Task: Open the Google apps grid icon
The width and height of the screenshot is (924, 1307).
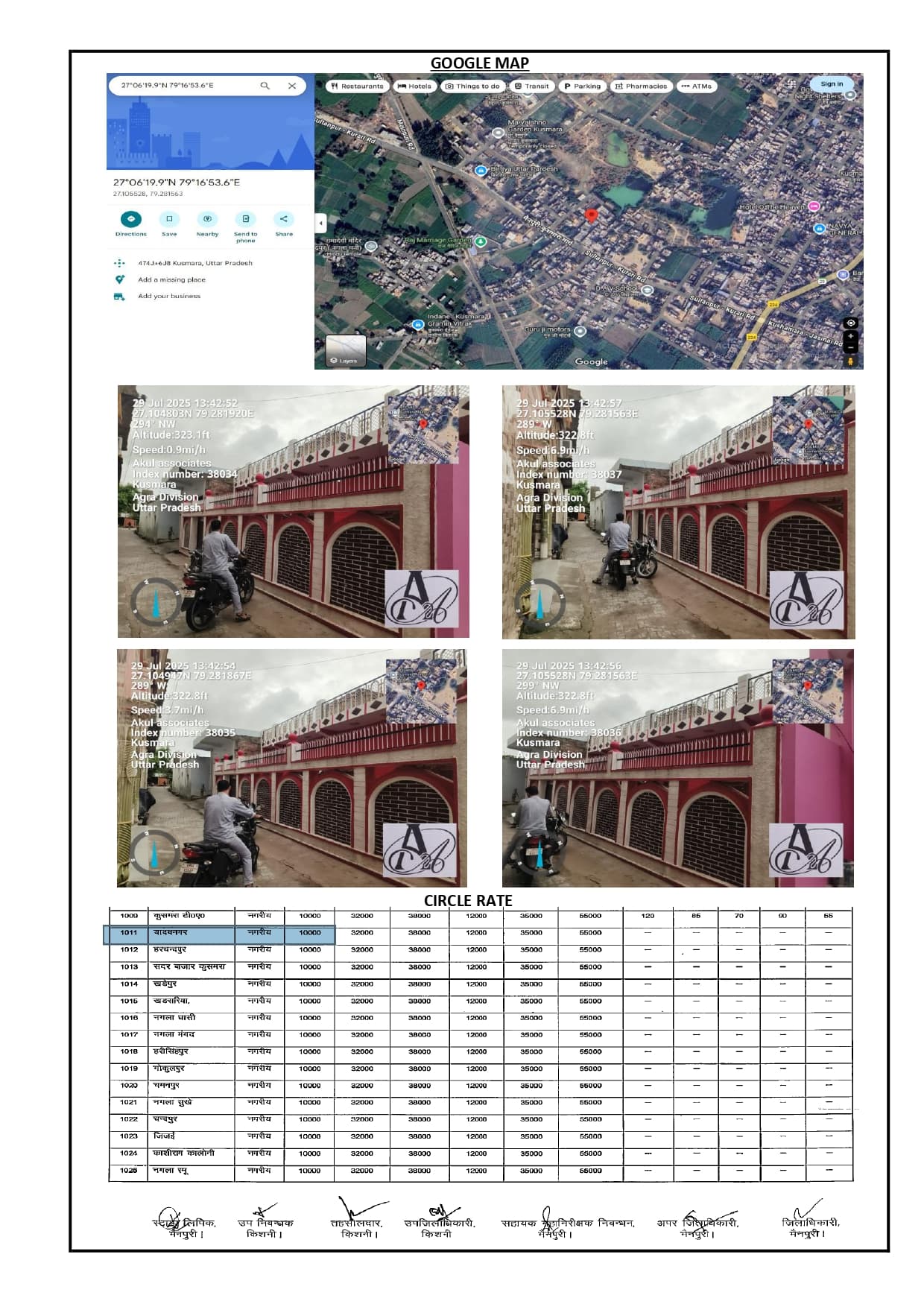Action: point(791,84)
